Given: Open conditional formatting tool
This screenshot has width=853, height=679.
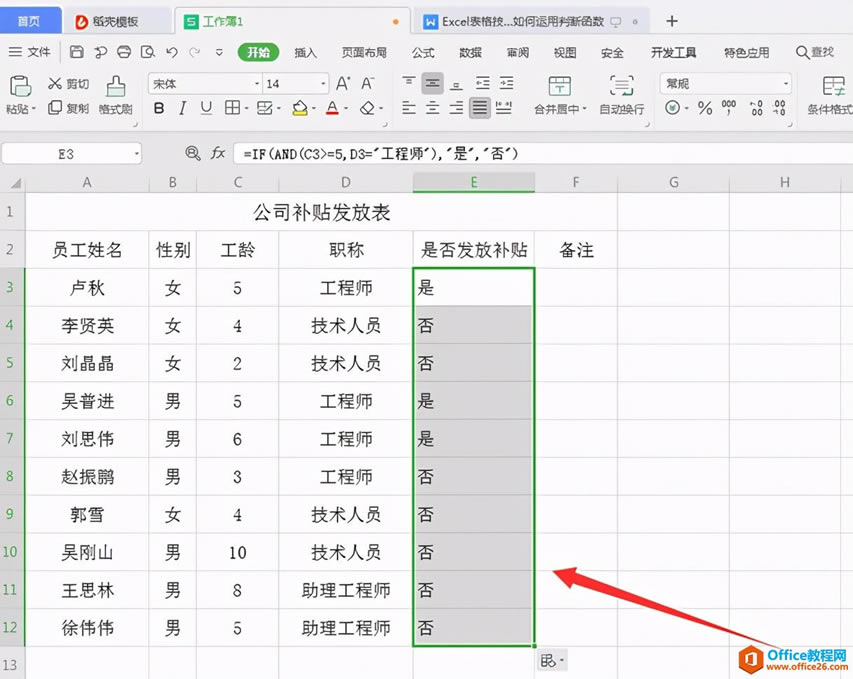Looking at the screenshot, I should [x=832, y=95].
